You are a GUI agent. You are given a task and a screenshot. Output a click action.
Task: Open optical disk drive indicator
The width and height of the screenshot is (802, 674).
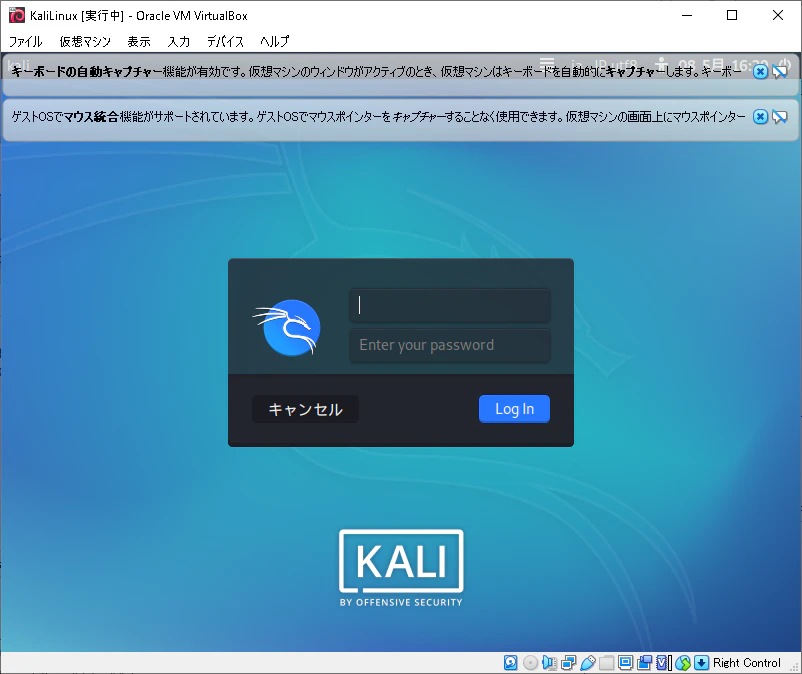(x=530, y=663)
